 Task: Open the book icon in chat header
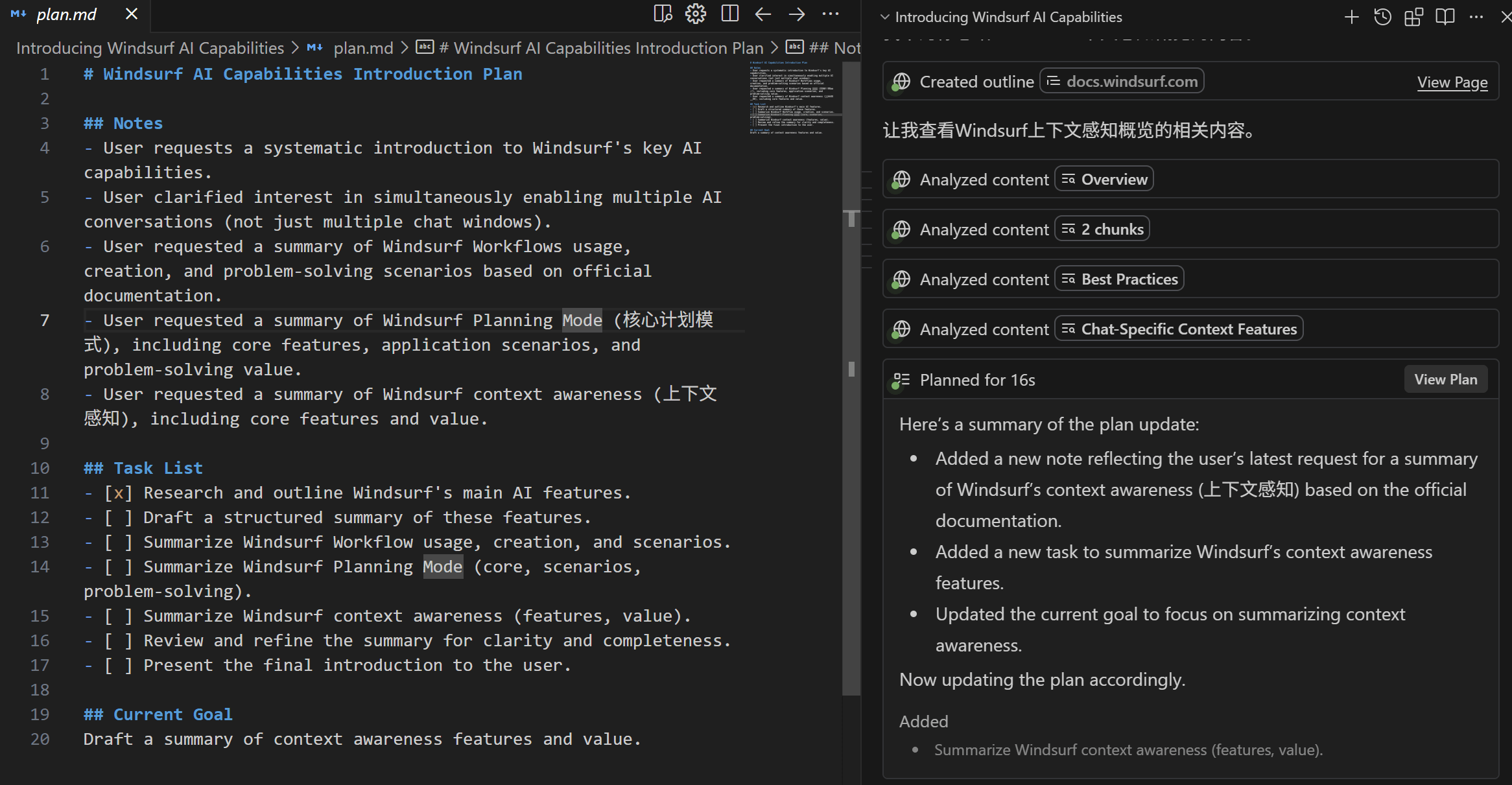[1445, 17]
